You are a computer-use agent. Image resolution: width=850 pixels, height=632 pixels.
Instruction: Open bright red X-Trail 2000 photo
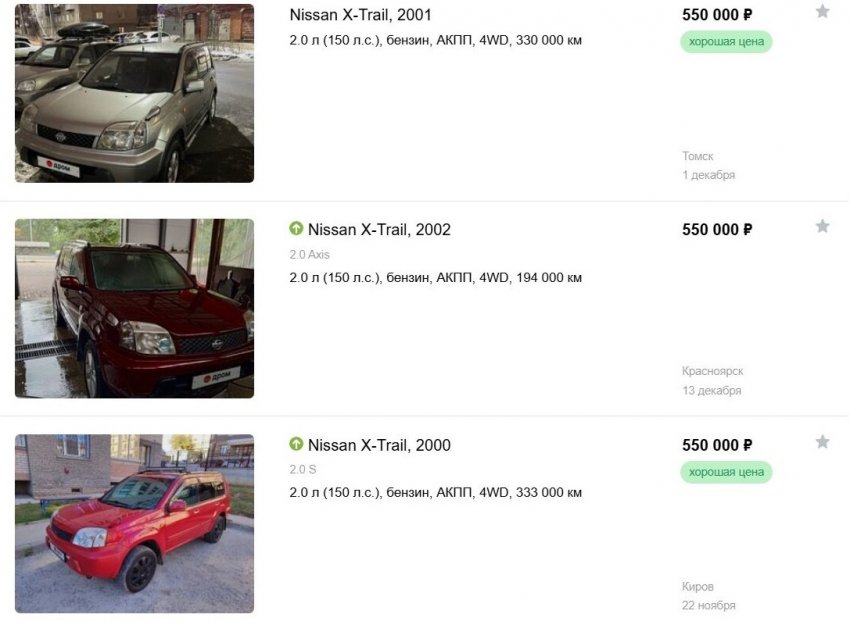pyautogui.click(x=134, y=524)
